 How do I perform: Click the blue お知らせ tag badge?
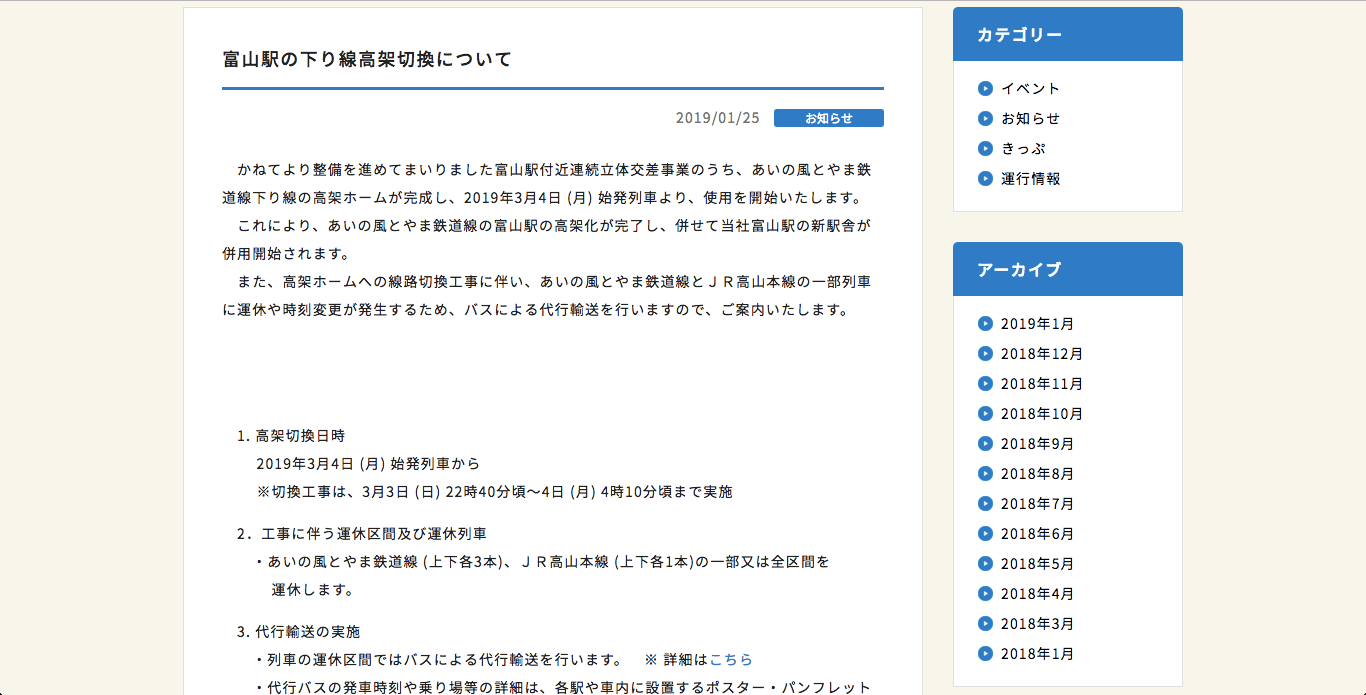828,118
